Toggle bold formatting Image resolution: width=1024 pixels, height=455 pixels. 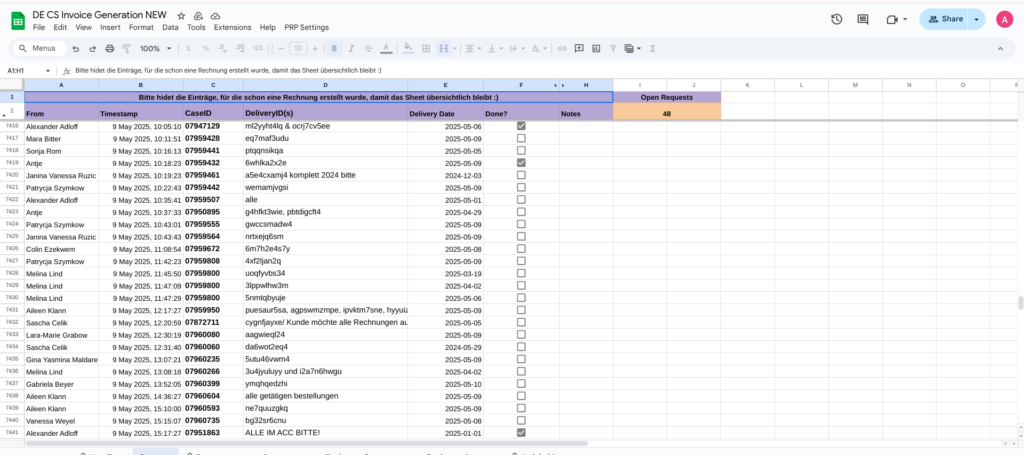pos(334,48)
